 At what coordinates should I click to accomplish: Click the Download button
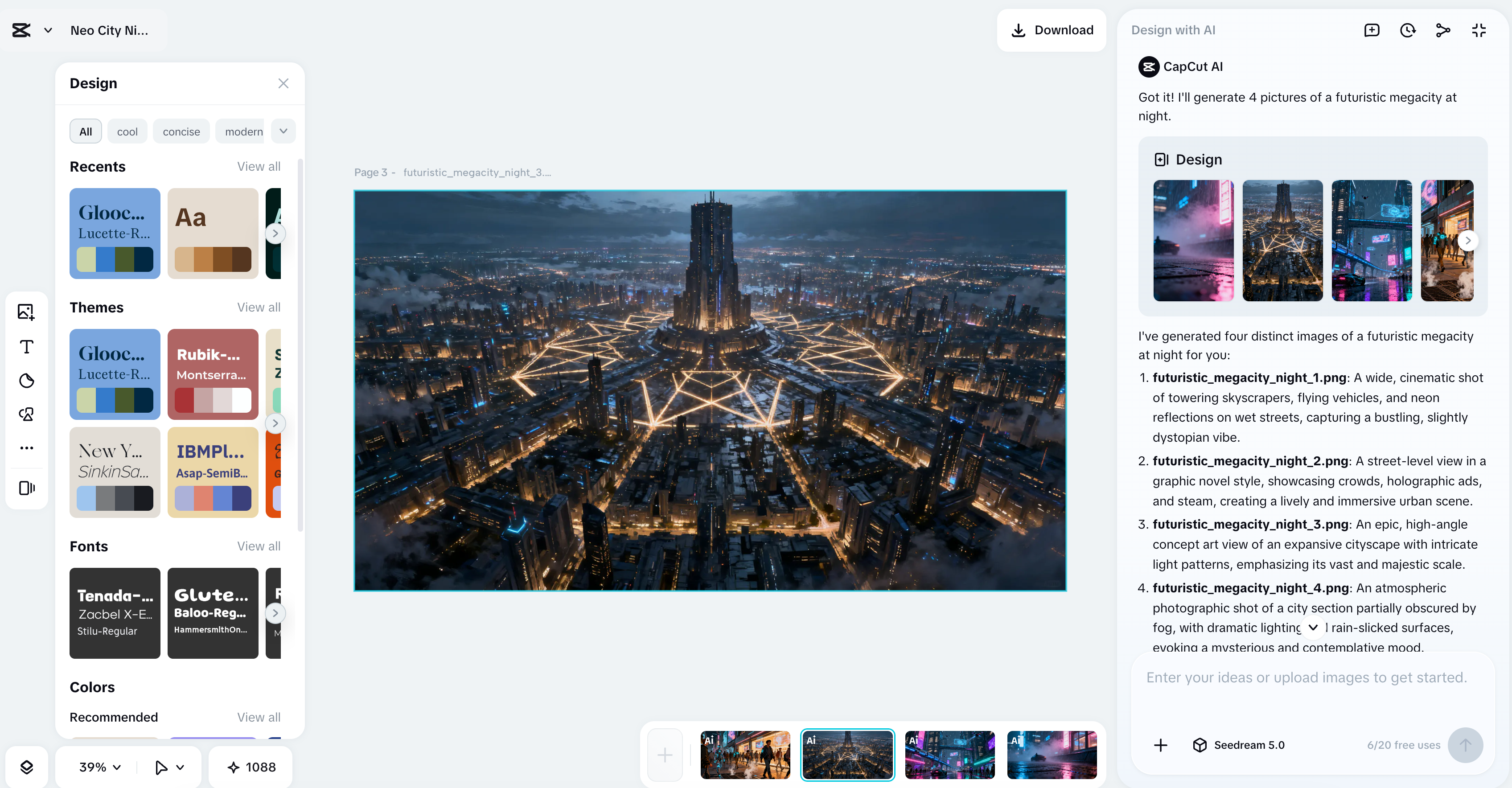point(1051,30)
